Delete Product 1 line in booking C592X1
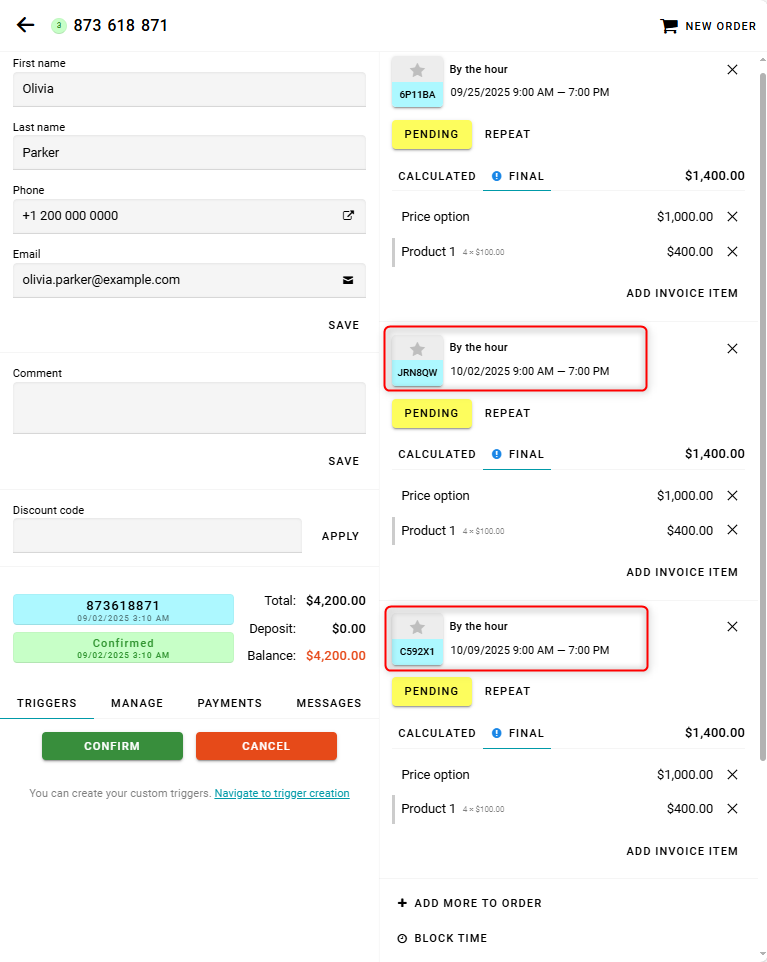 pyautogui.click(x=732, y=809)
